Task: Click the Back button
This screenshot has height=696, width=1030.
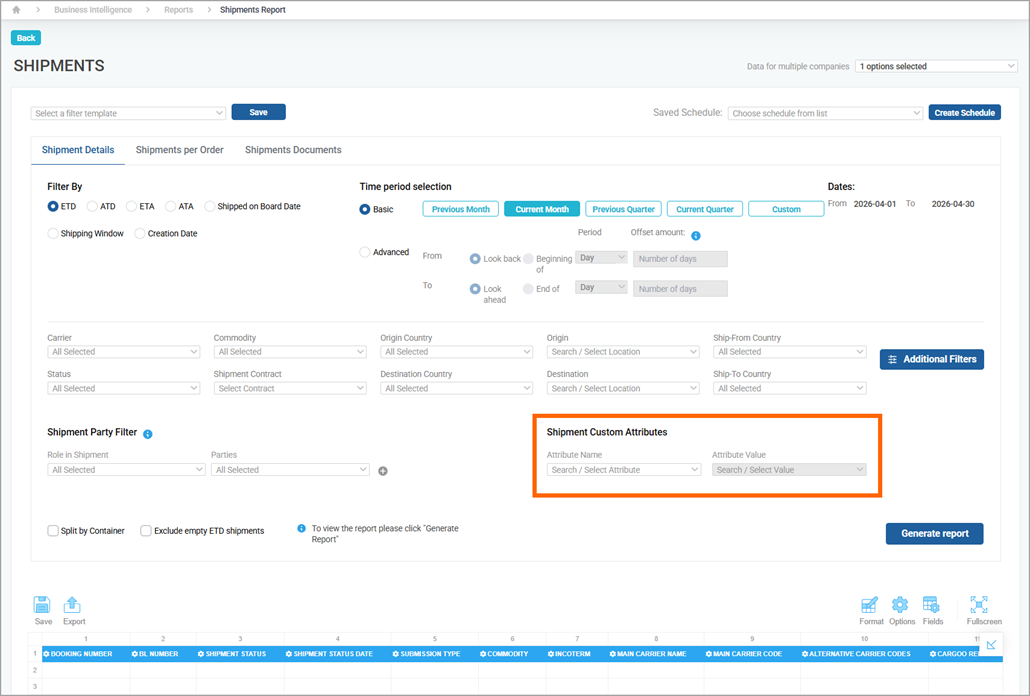Action: click(26, 38)
